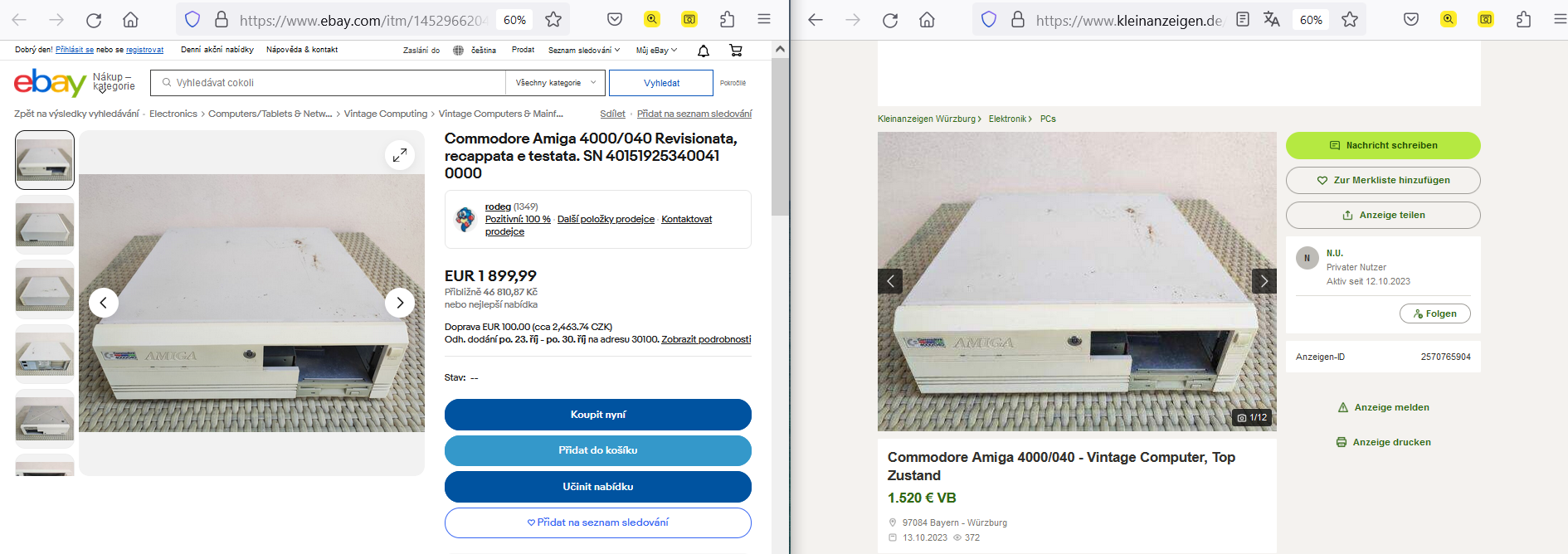Screen dimensions: 1568x554
Task: Open the Všechny kategorie dropdown
Action: point(556,83)
